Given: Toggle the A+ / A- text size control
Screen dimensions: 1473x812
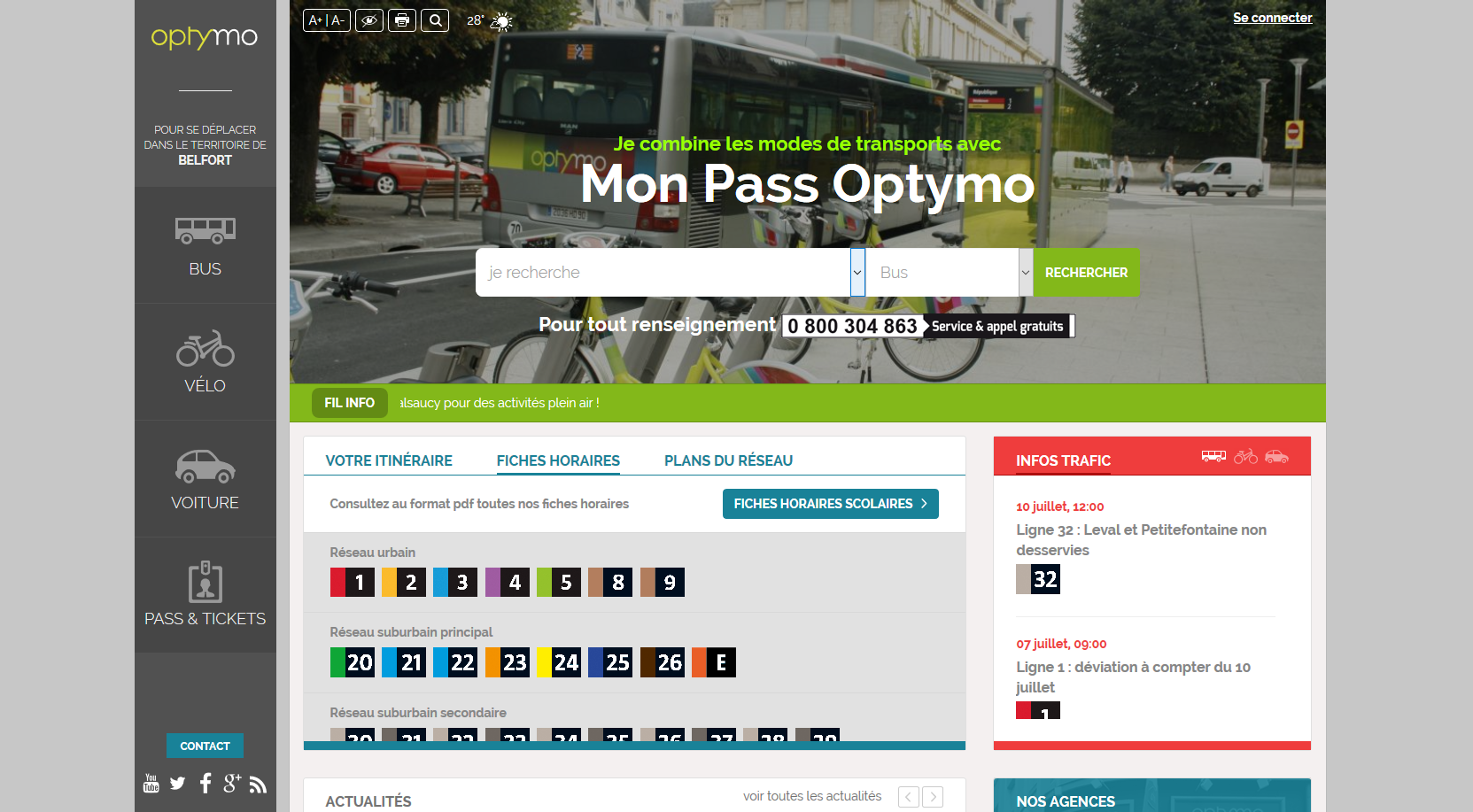Looking at the screenshot, I should coord(326,20).
